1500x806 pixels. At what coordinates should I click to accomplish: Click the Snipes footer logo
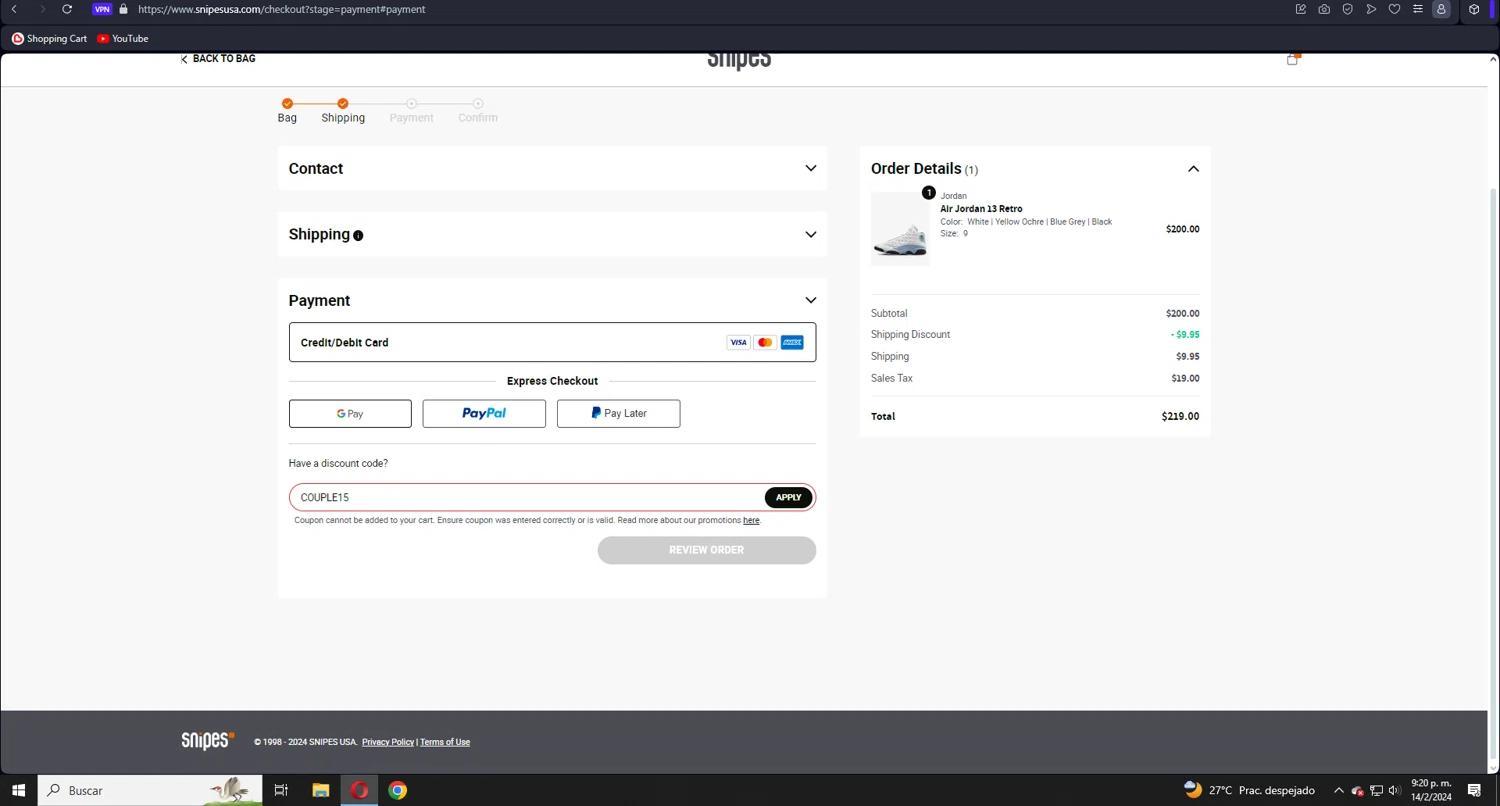click(x=208, y=740)
